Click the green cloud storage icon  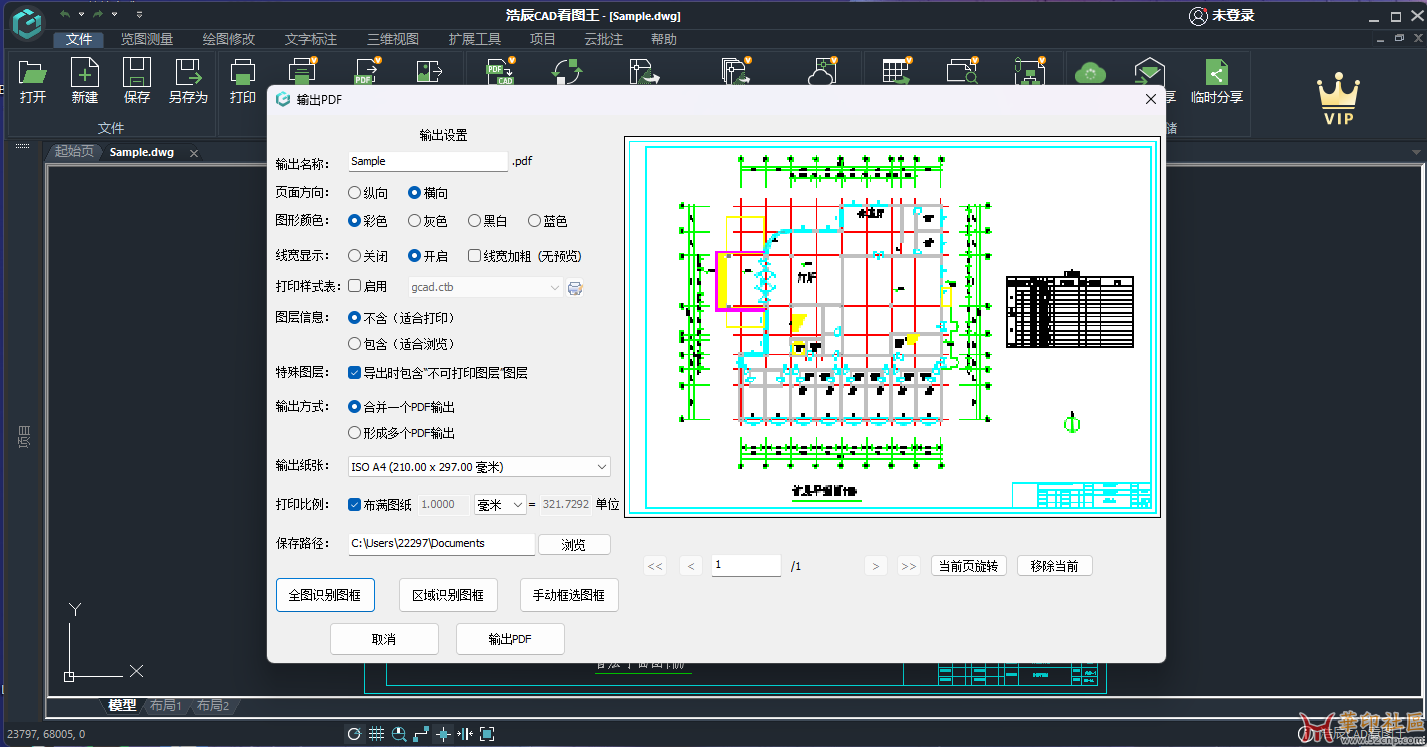tap(1090, 73)
